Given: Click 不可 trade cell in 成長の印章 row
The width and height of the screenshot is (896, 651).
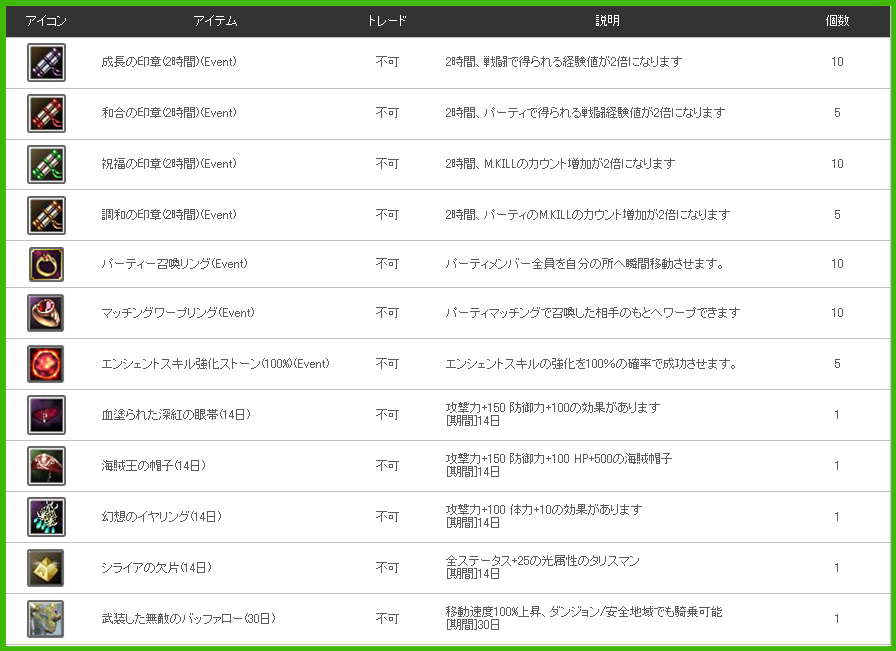Looking at the screenshot, I should [387, 62].
